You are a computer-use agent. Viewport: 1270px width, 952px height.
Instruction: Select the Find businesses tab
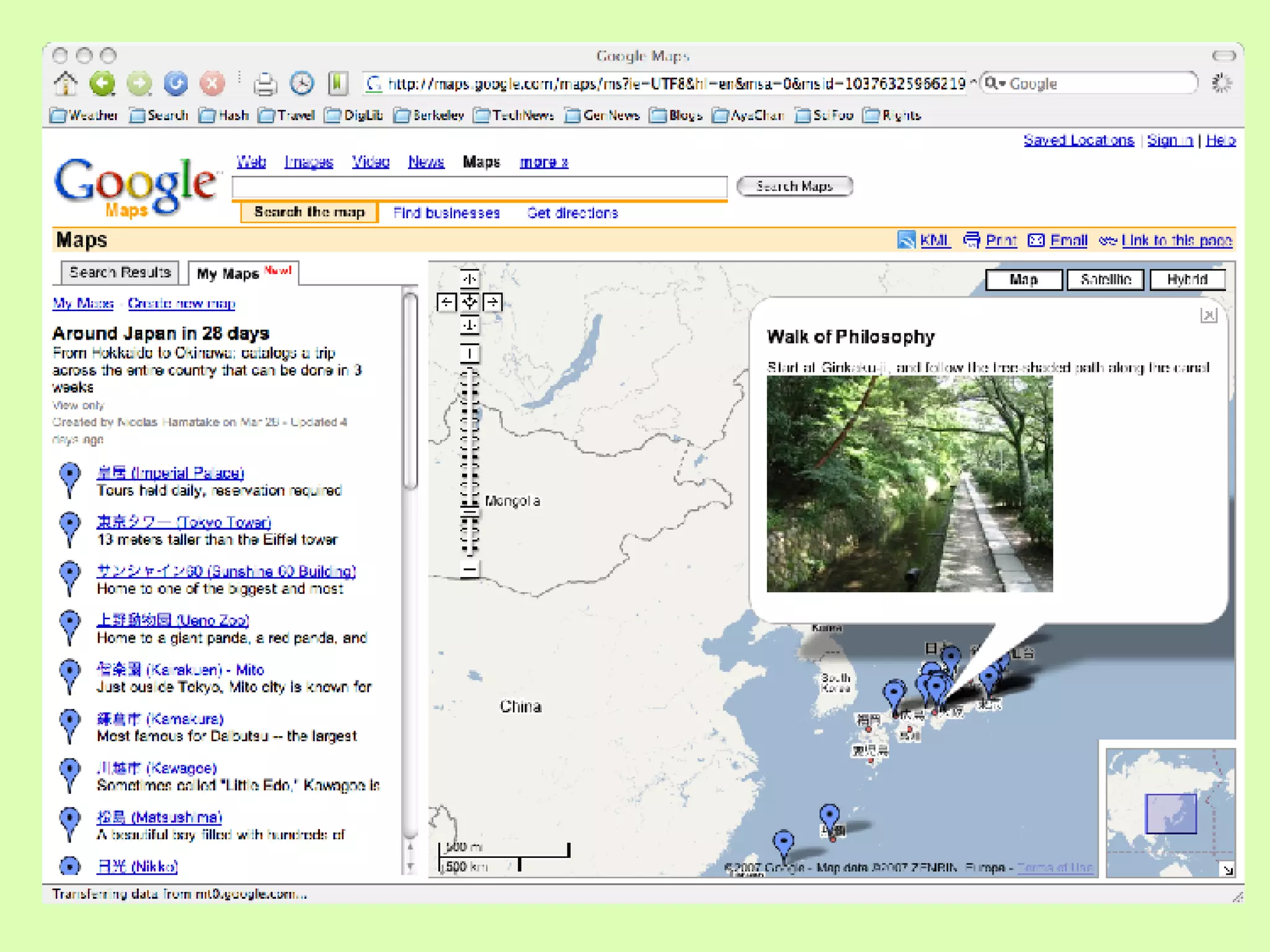446,213
